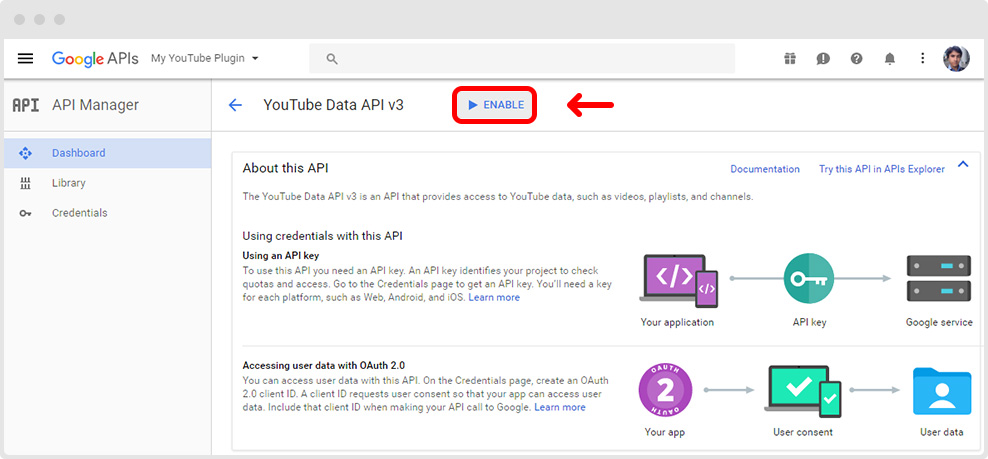
Task: Open the notifications bell
Action: pyautogui.click(x=890, y=59)
